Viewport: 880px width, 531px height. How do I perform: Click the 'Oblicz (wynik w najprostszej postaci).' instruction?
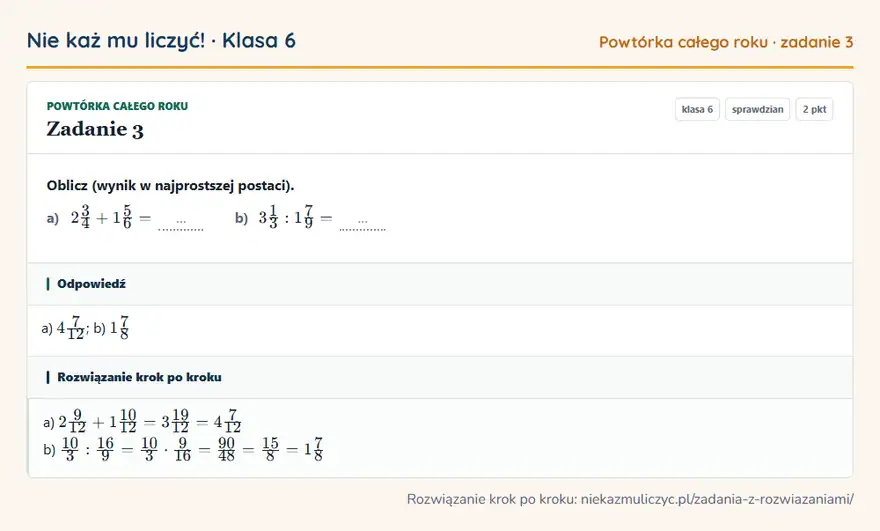170,186
